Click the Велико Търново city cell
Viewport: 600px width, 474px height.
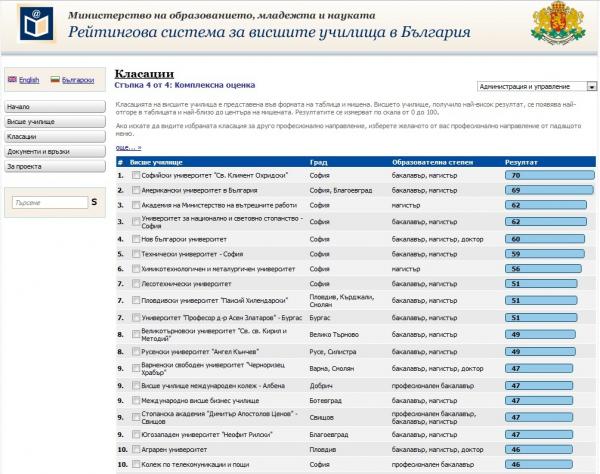[x=334, y=334]
